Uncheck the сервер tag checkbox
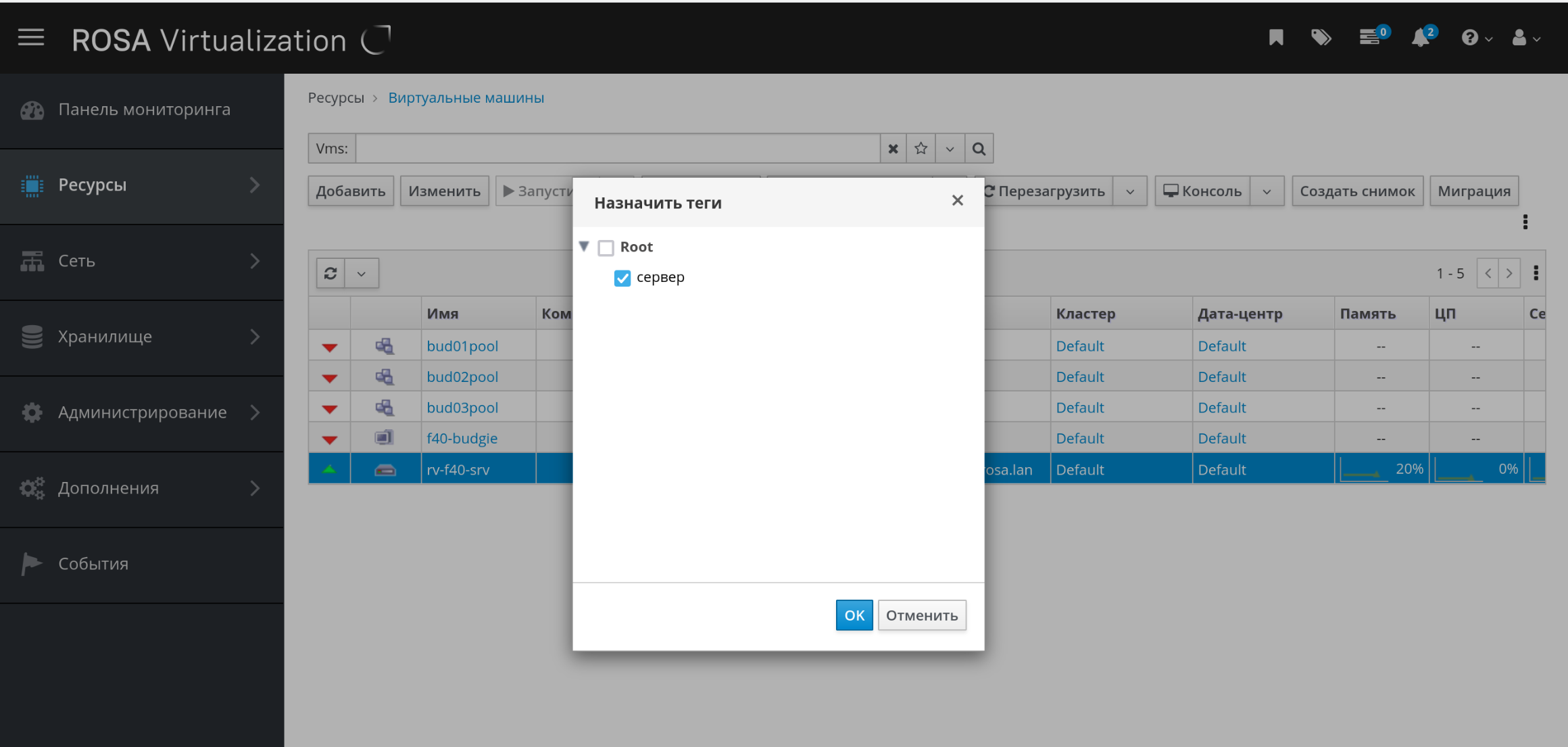Image resolution: width=1568 pixels, height=747 pixels. tap(622, 278)
